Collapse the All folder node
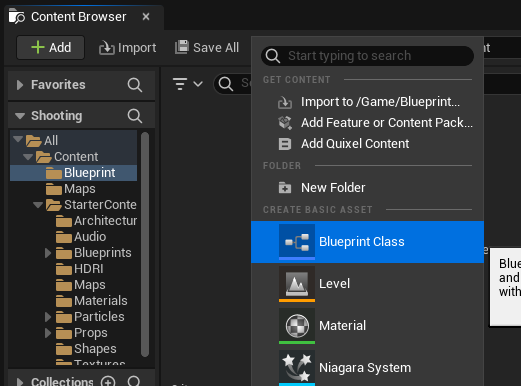 (x=18, y=139)
